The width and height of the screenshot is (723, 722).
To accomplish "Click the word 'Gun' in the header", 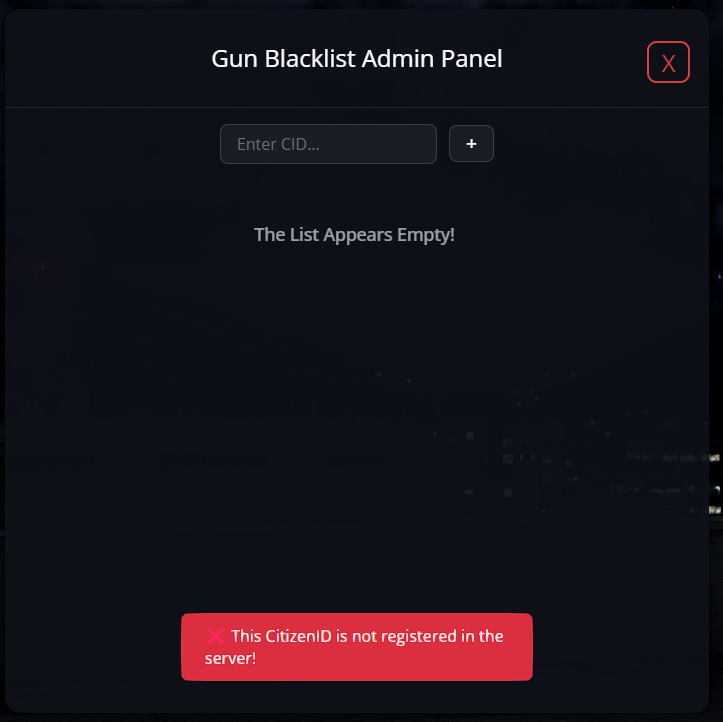I will tap(234, 59).
